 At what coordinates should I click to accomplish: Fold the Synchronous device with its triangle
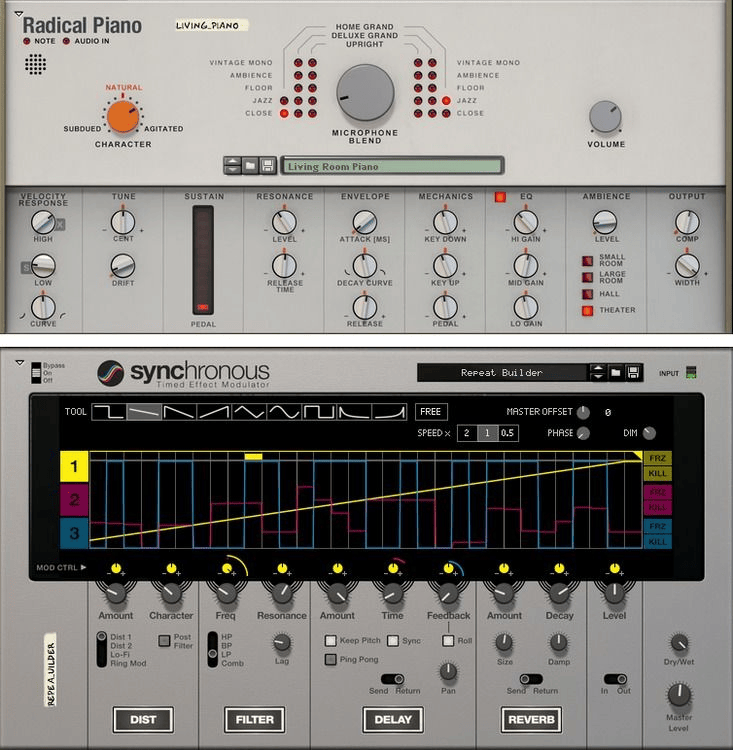point(18,363)
